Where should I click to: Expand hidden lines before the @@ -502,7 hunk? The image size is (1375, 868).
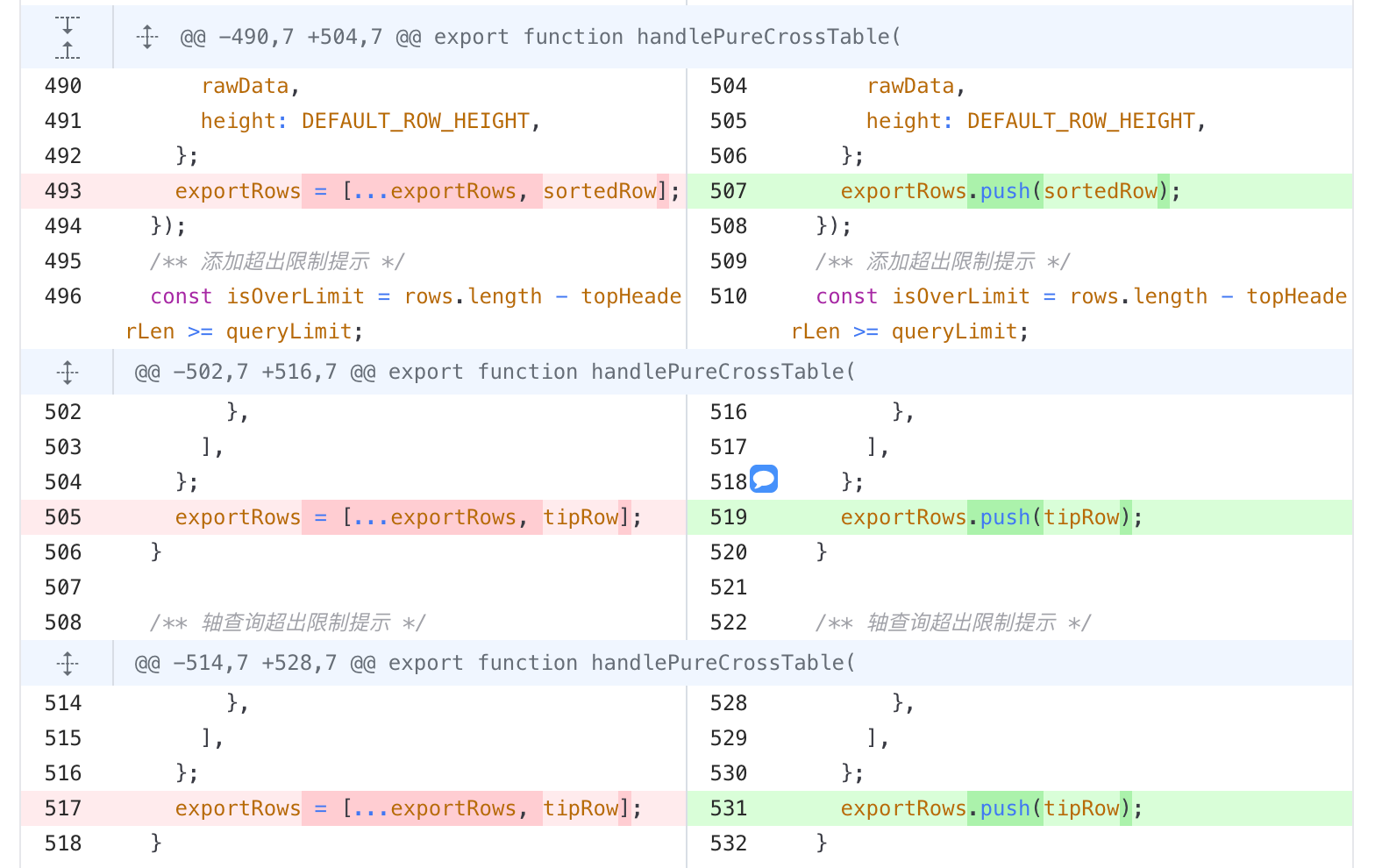pos(68,372)
